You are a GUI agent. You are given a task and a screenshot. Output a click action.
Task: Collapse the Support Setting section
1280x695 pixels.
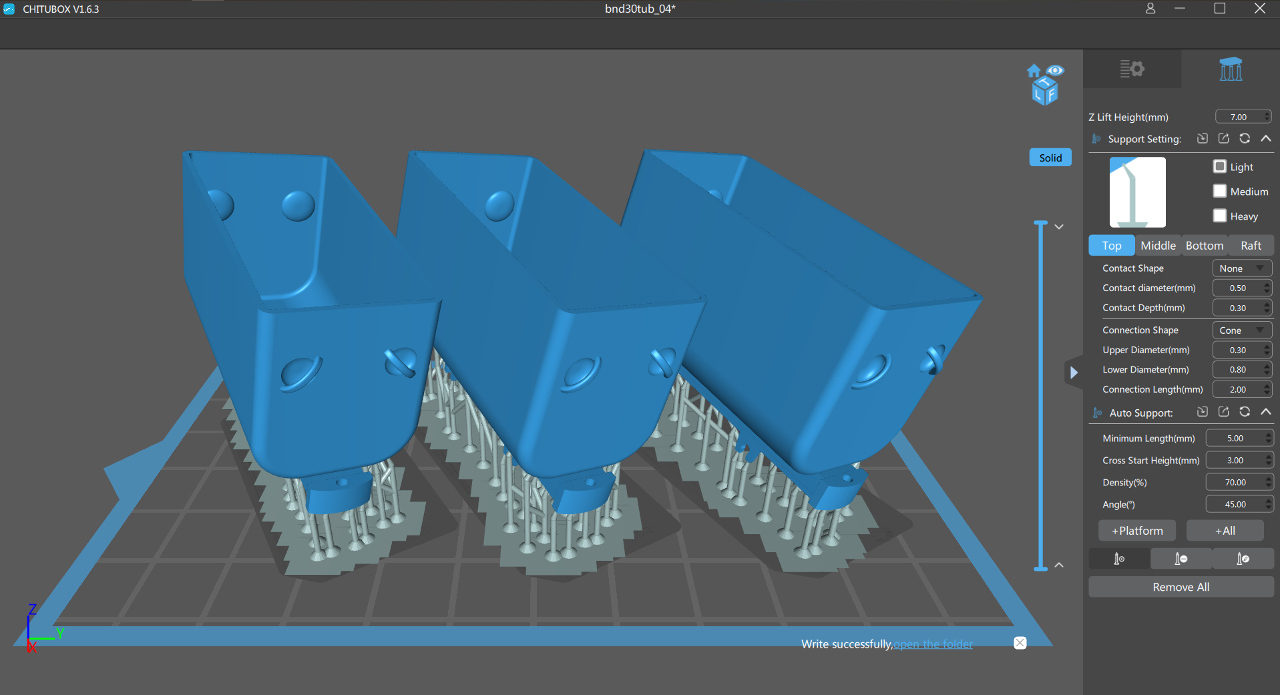[1266, 139]
